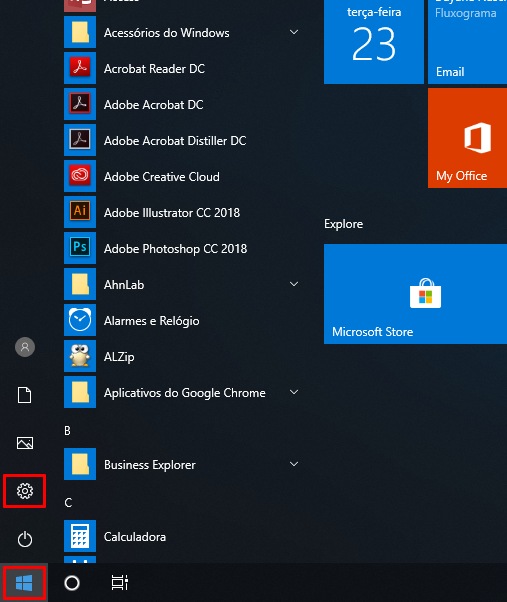Select the ALZip label
The image size is (507, 602).
pos(119,357)
